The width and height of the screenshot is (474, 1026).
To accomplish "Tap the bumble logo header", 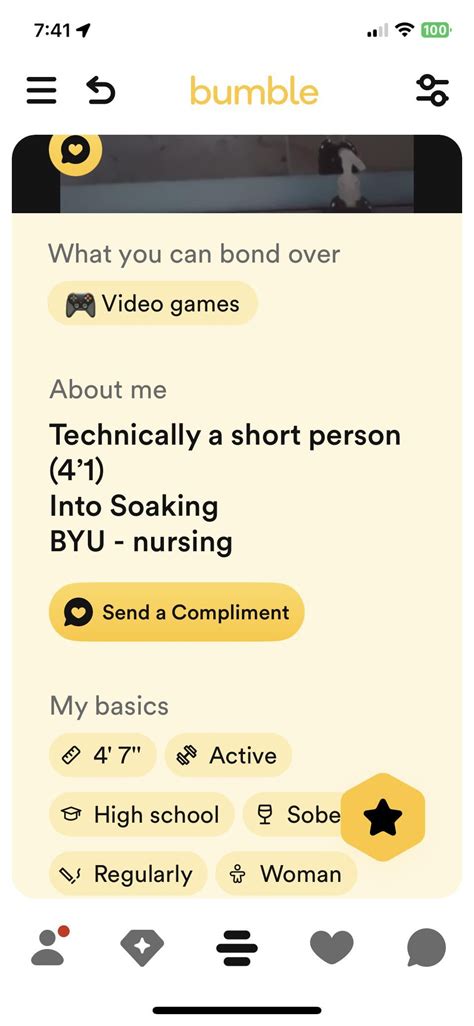I will [254, 91].
